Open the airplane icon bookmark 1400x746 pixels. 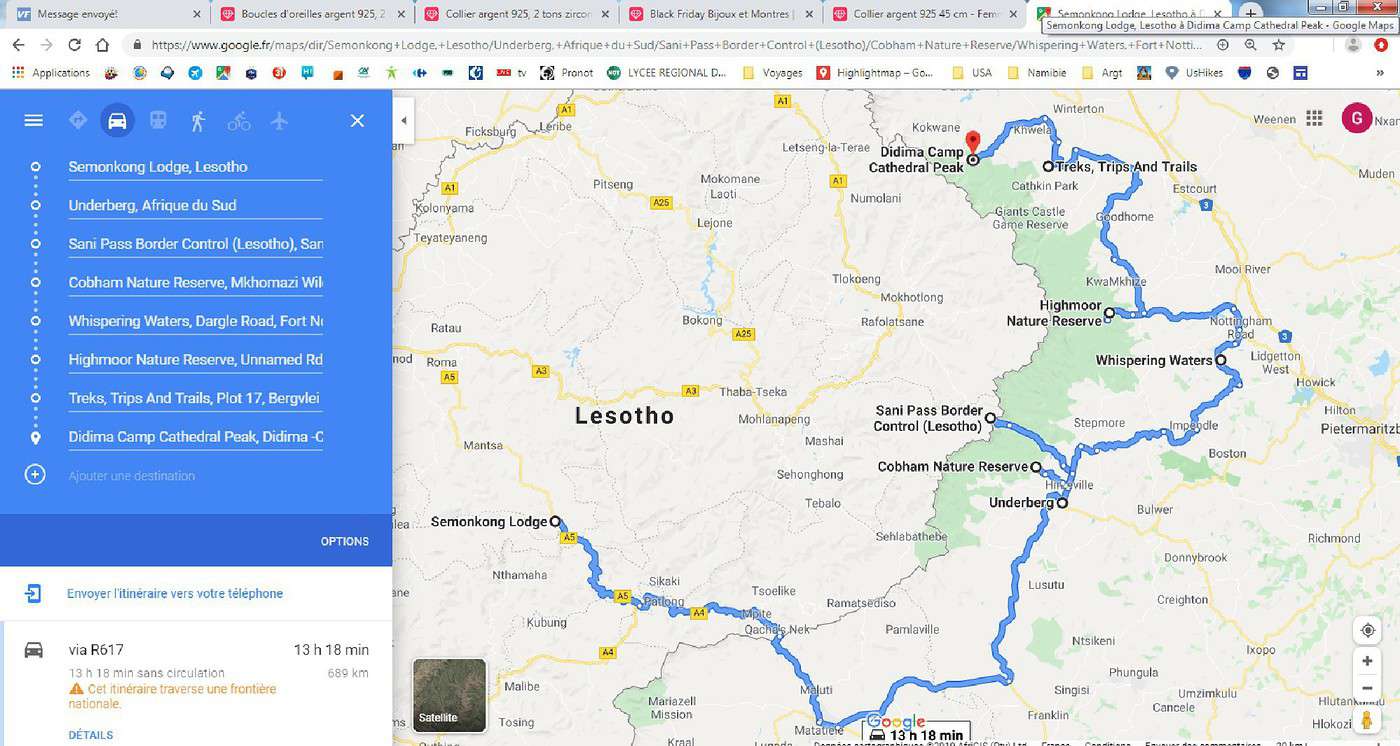click(194, 73)
